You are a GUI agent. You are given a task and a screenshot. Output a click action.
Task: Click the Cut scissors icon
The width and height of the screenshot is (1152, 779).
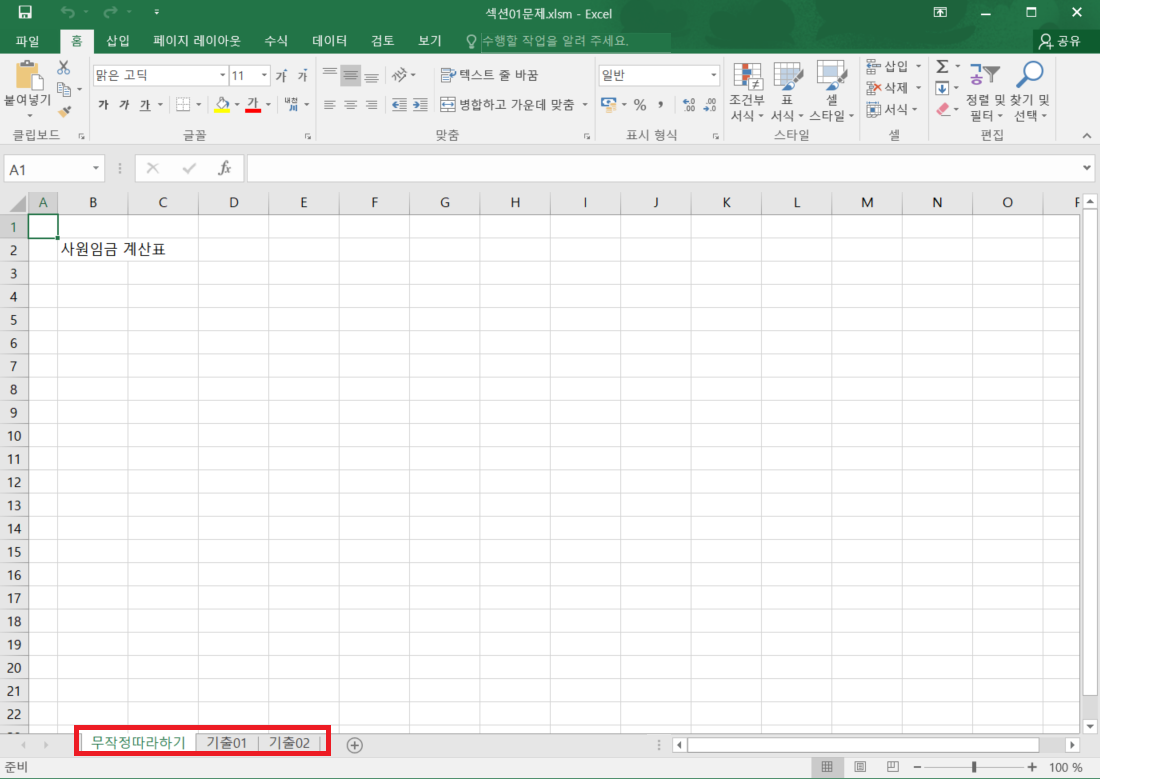click(x=64, y=68)
